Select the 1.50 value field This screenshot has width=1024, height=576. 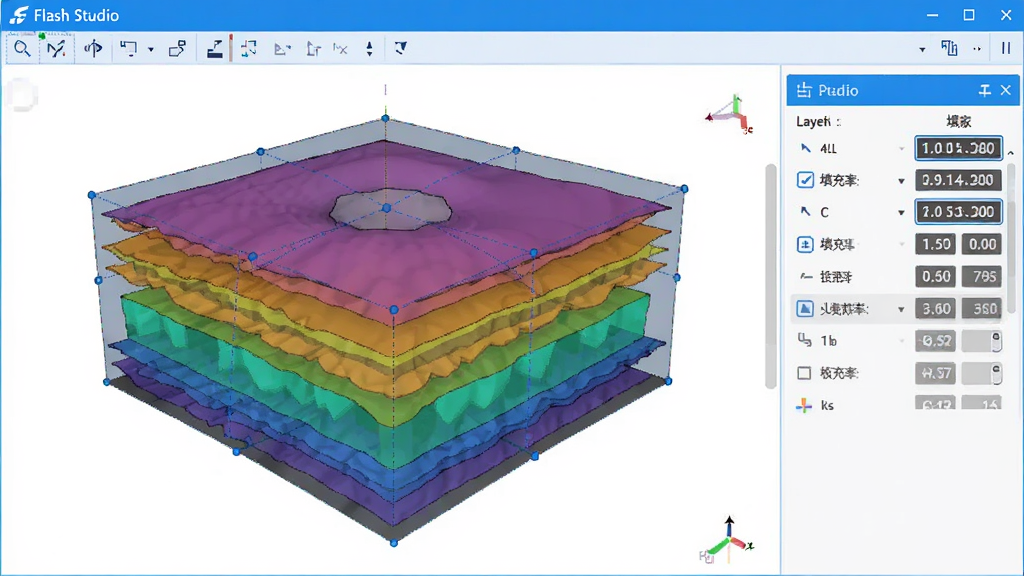point(936,244)
